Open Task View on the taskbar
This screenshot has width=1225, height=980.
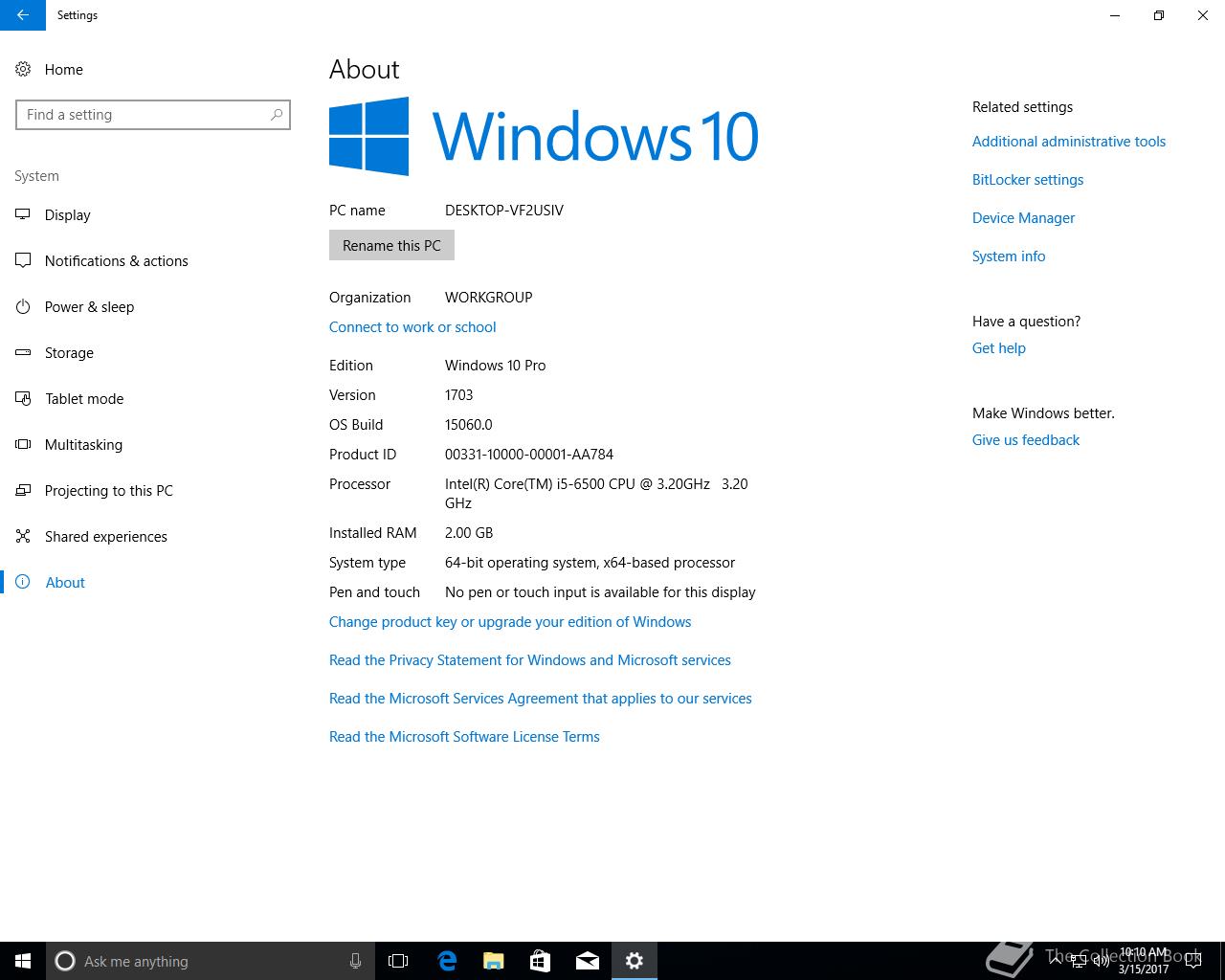398,961
